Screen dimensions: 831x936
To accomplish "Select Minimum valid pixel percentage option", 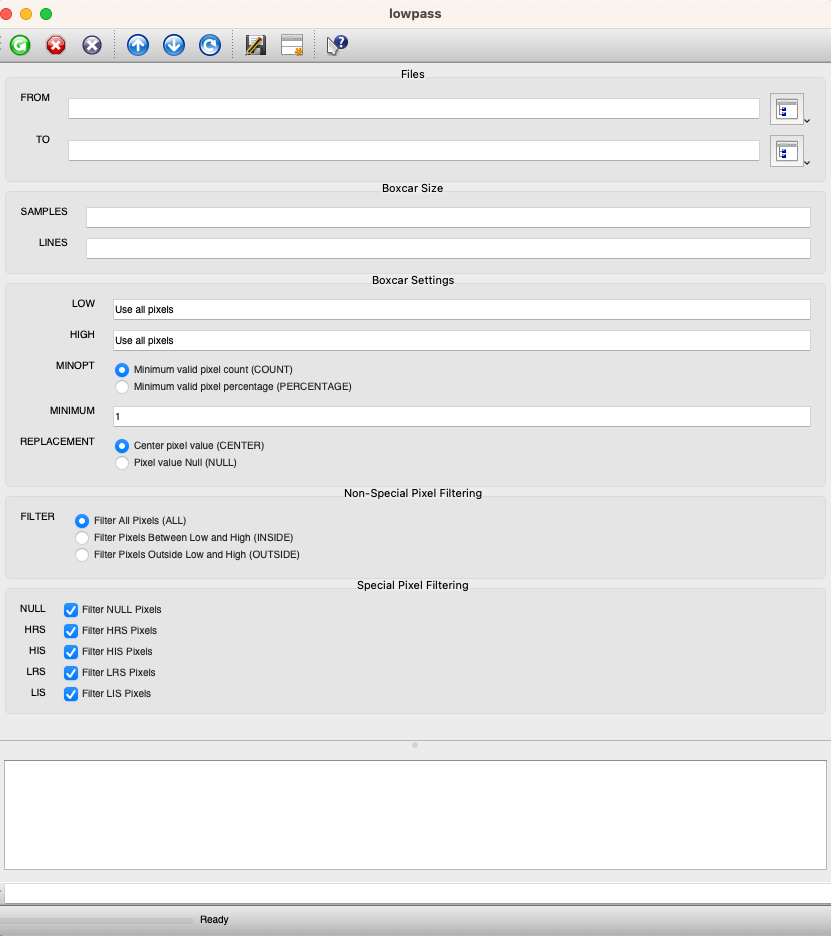I will point(123,386).
